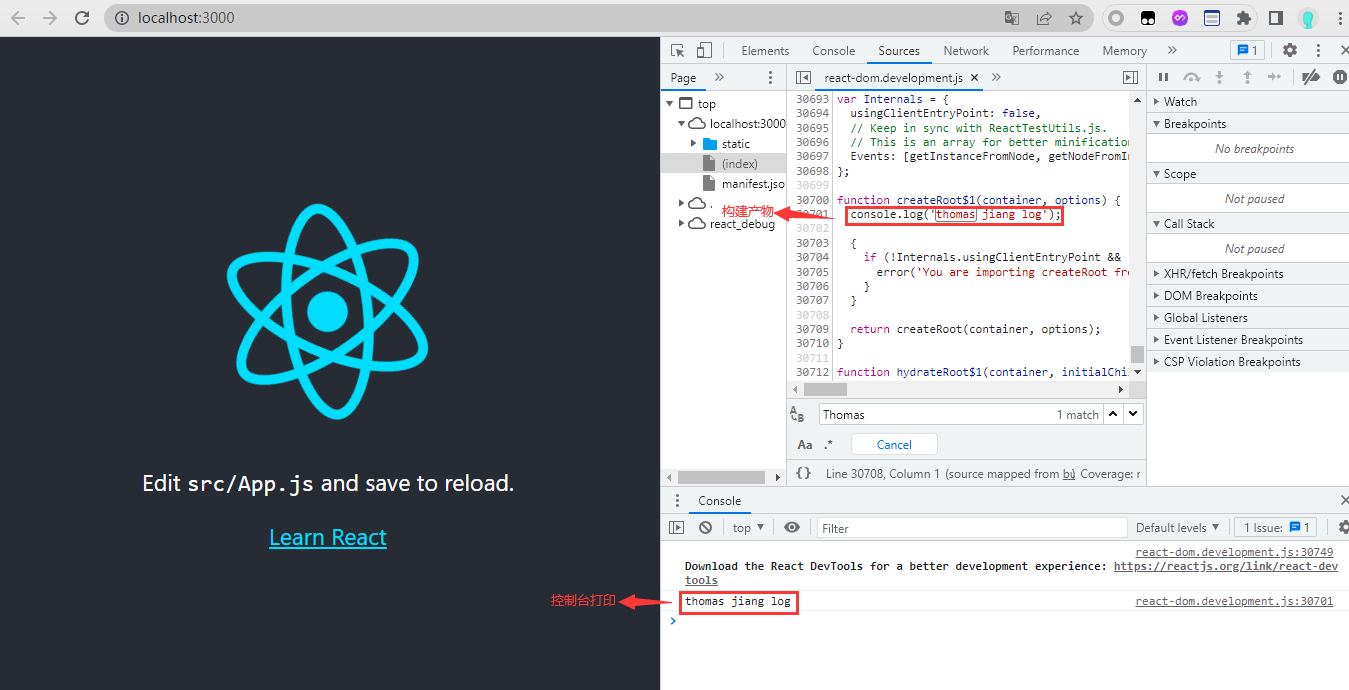Close the react-dom.development.js file tab
The width and height of the screenshot is (1349, 690).
[974, 77]
